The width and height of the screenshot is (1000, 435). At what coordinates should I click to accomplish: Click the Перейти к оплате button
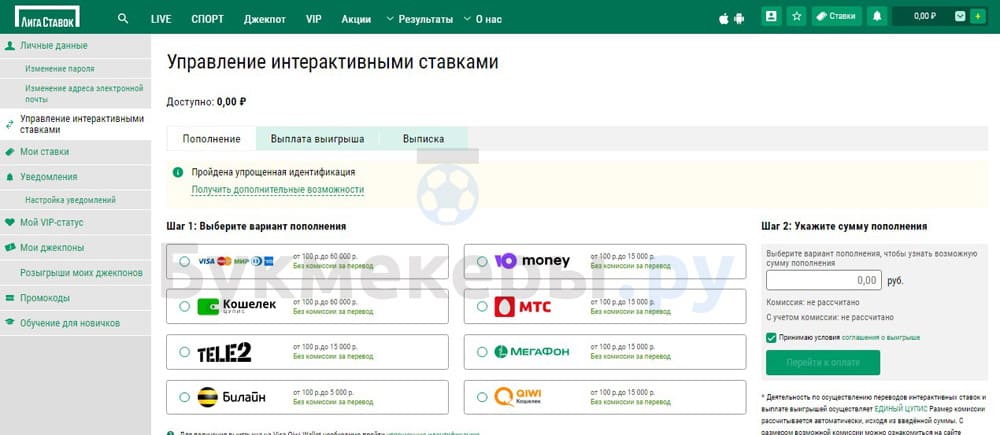(x=823, y=362)
